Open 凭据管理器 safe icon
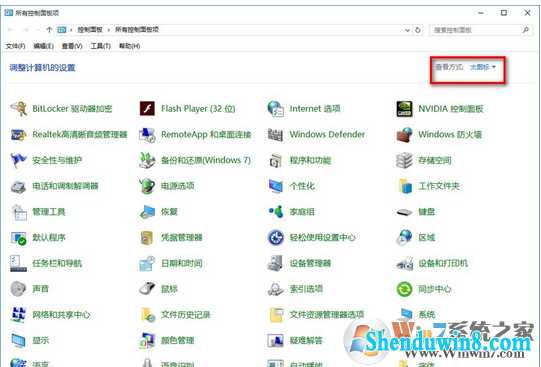The image size is (541, 367). (x=147, y=238)
